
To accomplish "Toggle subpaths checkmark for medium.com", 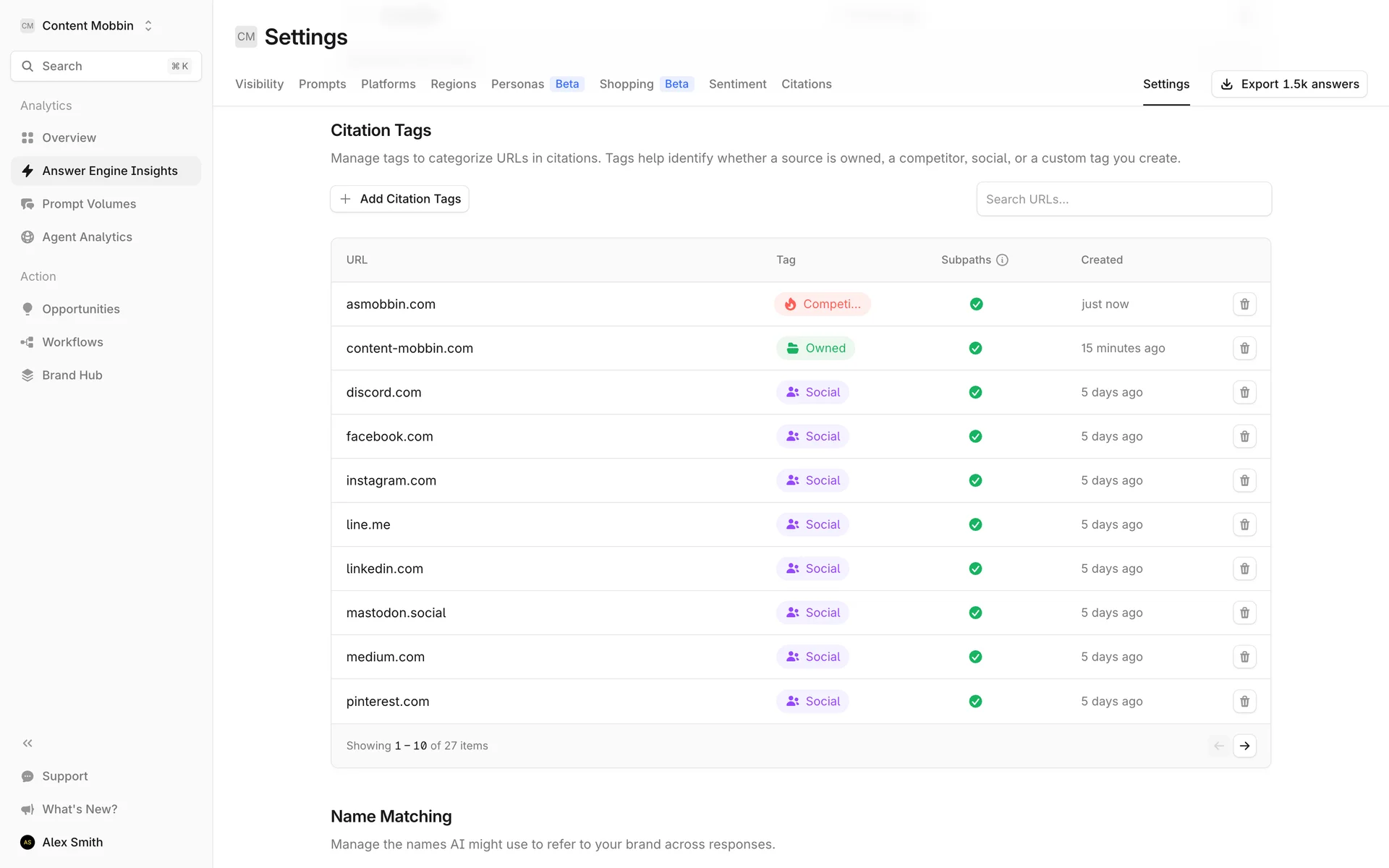I will pos(975,657).
